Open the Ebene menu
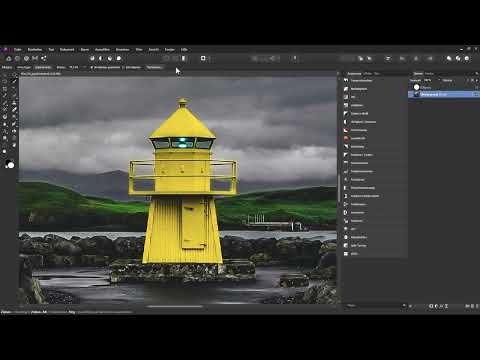The height and width of the screenshot is (360, 480). 85,49
